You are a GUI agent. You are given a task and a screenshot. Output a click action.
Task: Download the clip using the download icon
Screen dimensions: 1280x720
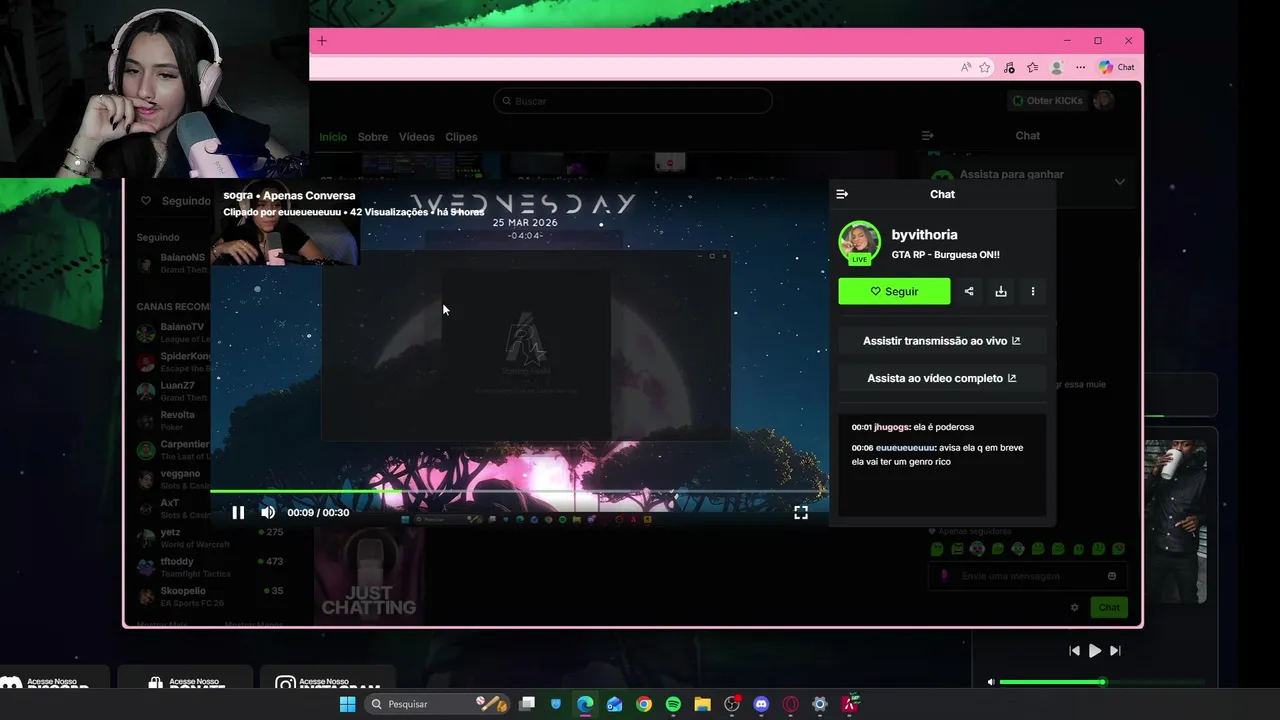[1001, 291]
